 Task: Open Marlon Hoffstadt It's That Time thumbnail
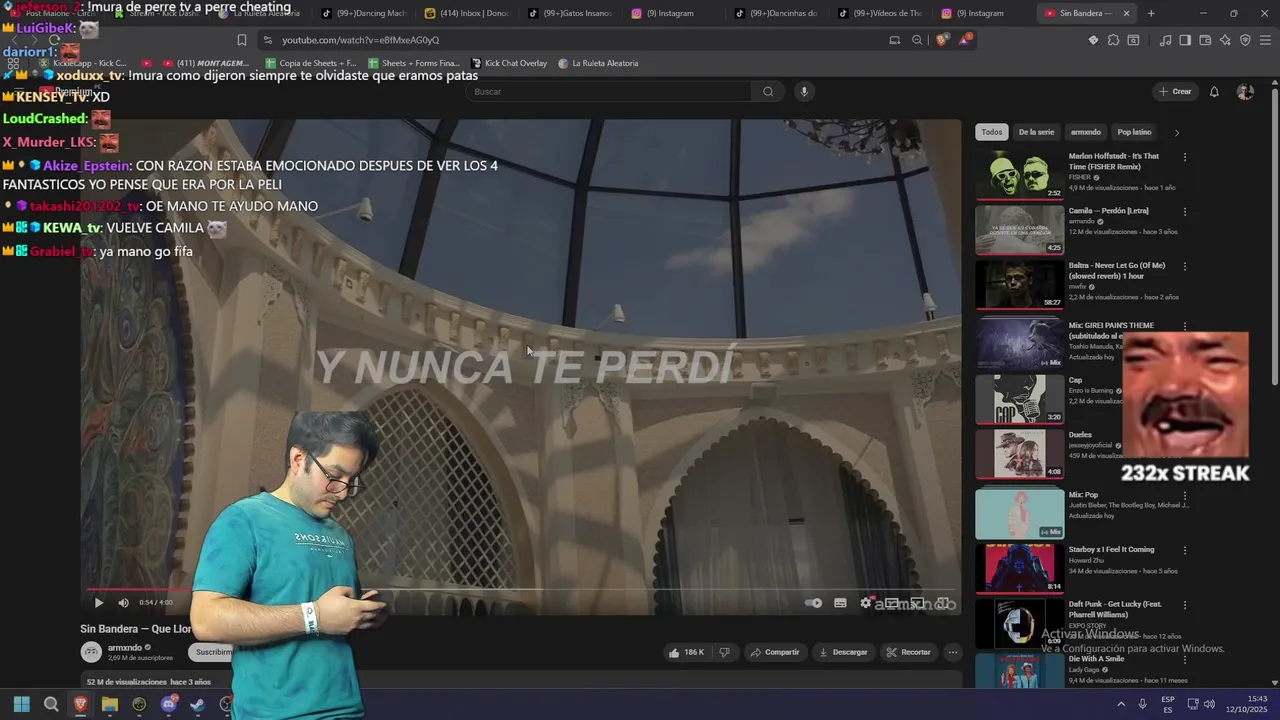point(1020,175)
